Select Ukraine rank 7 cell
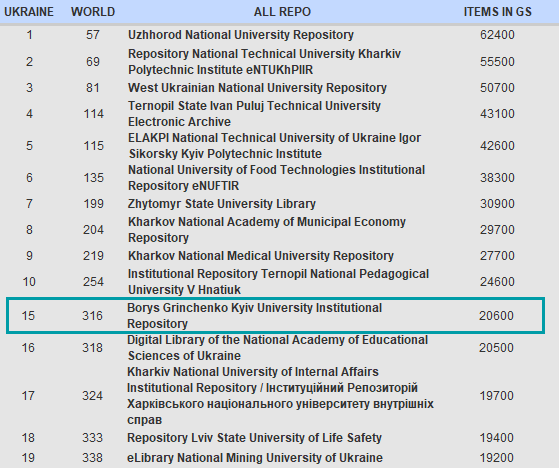Viewport: 559px width, 468px height. [29, 204]
